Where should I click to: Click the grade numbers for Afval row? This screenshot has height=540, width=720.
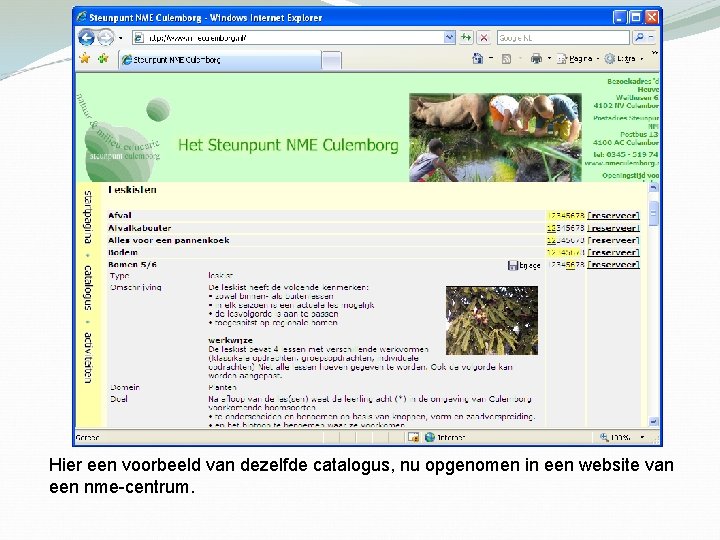(x=566, y=216)
